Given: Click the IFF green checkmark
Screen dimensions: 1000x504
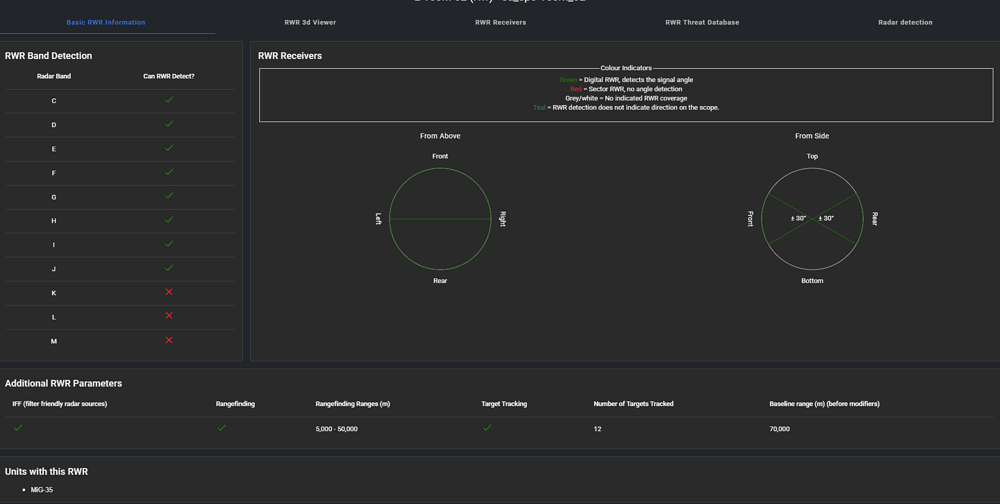Looking at the screenshot, I should (x=18, y=428).
